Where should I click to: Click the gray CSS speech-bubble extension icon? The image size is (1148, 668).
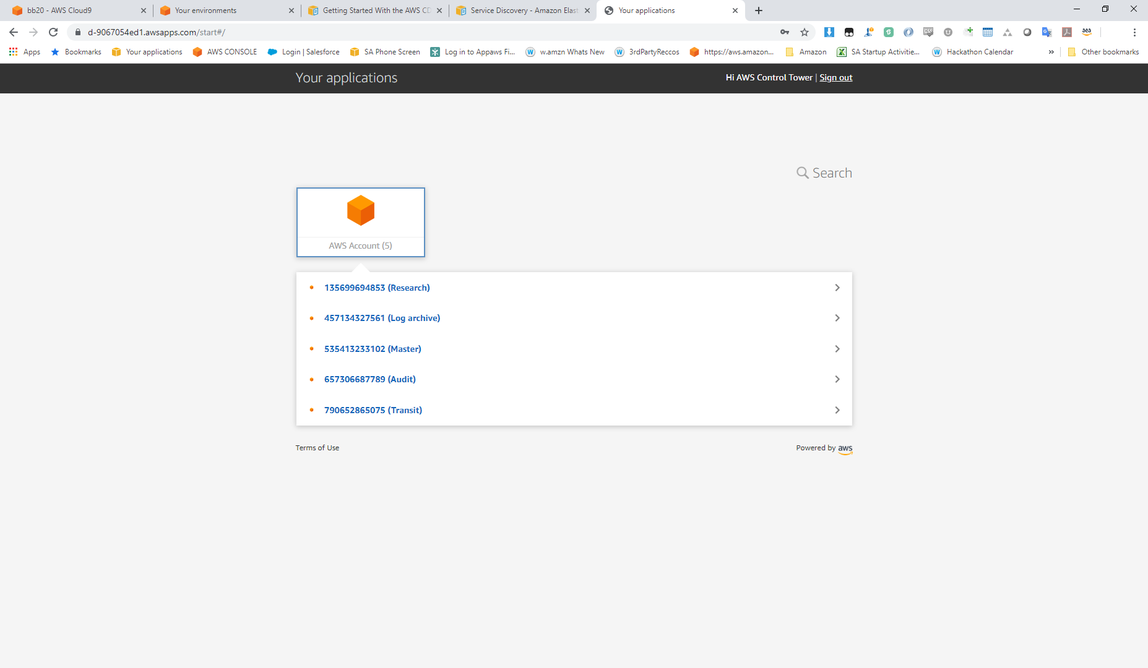tap(928, 32)
